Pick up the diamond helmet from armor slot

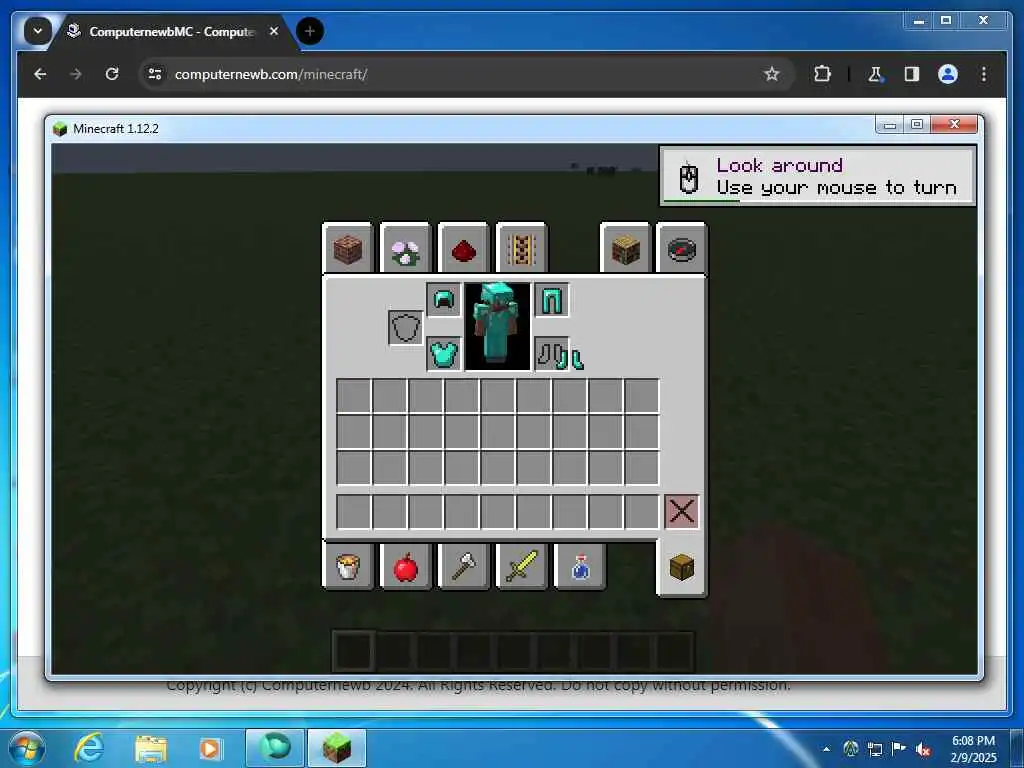tap(443, 300)
